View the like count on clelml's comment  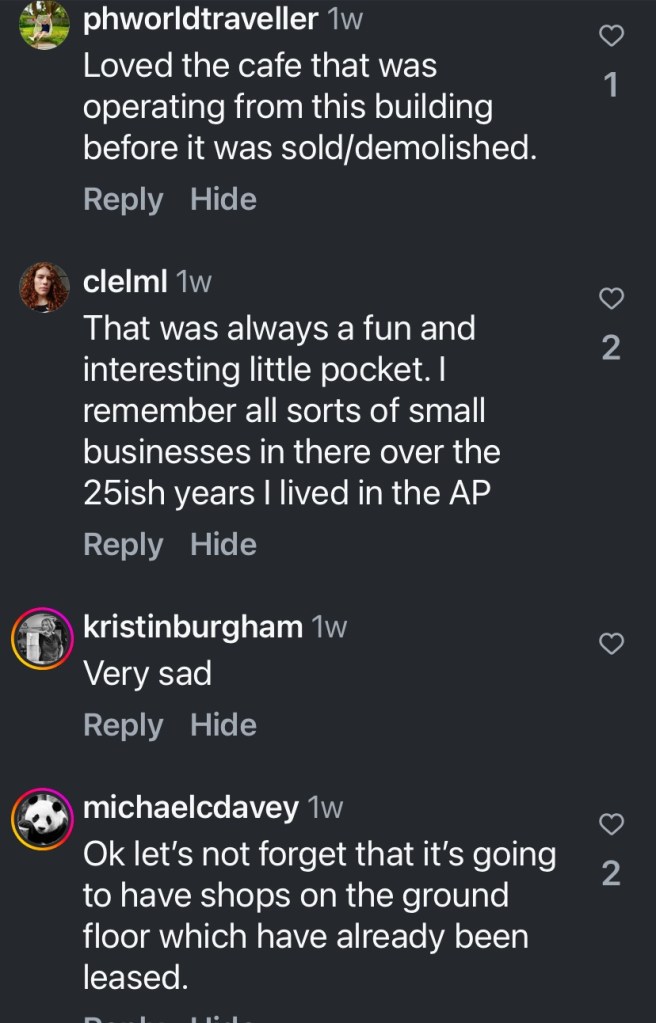click(611, 348)
